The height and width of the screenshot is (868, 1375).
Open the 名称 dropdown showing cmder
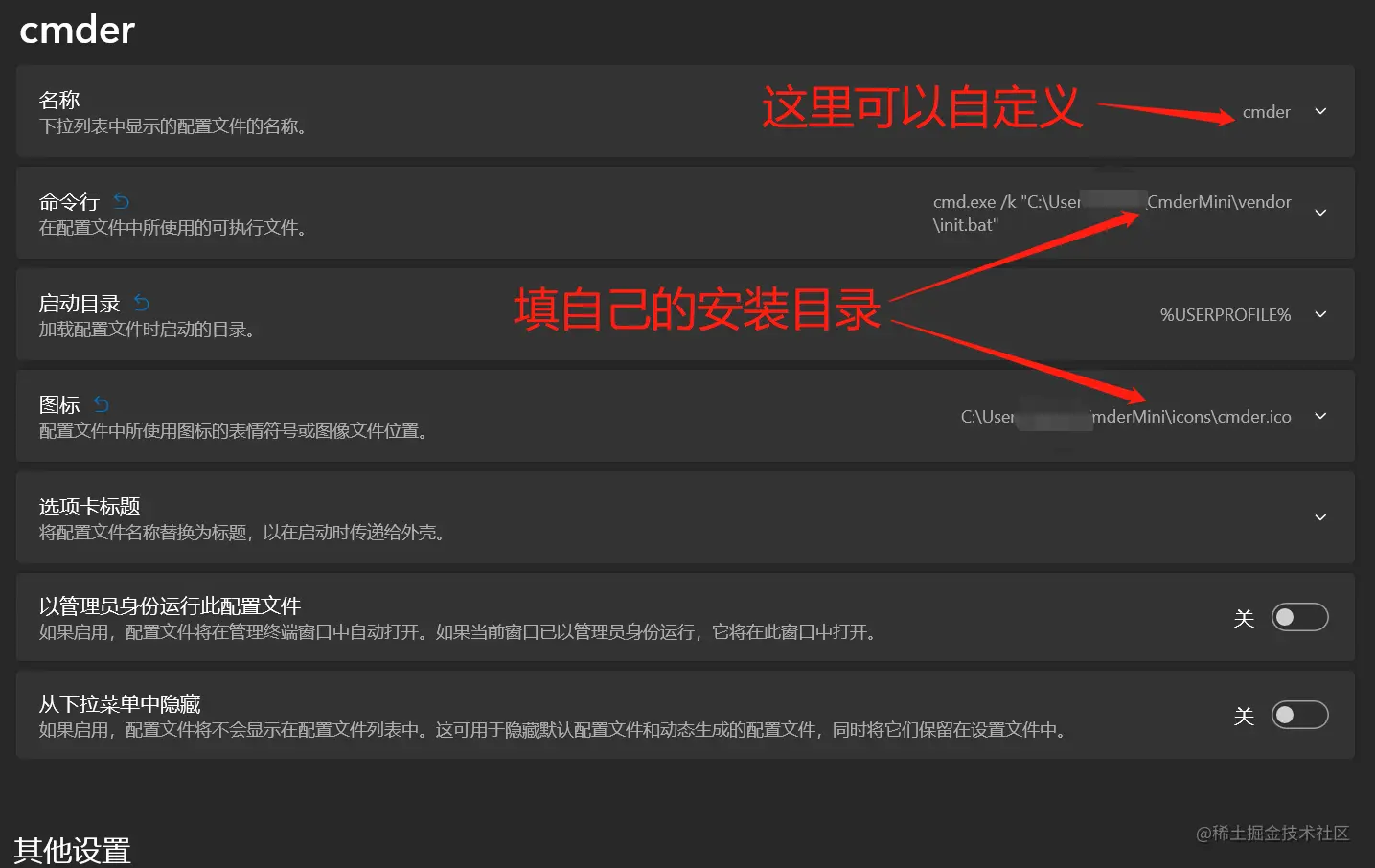tap(1320, 111)
